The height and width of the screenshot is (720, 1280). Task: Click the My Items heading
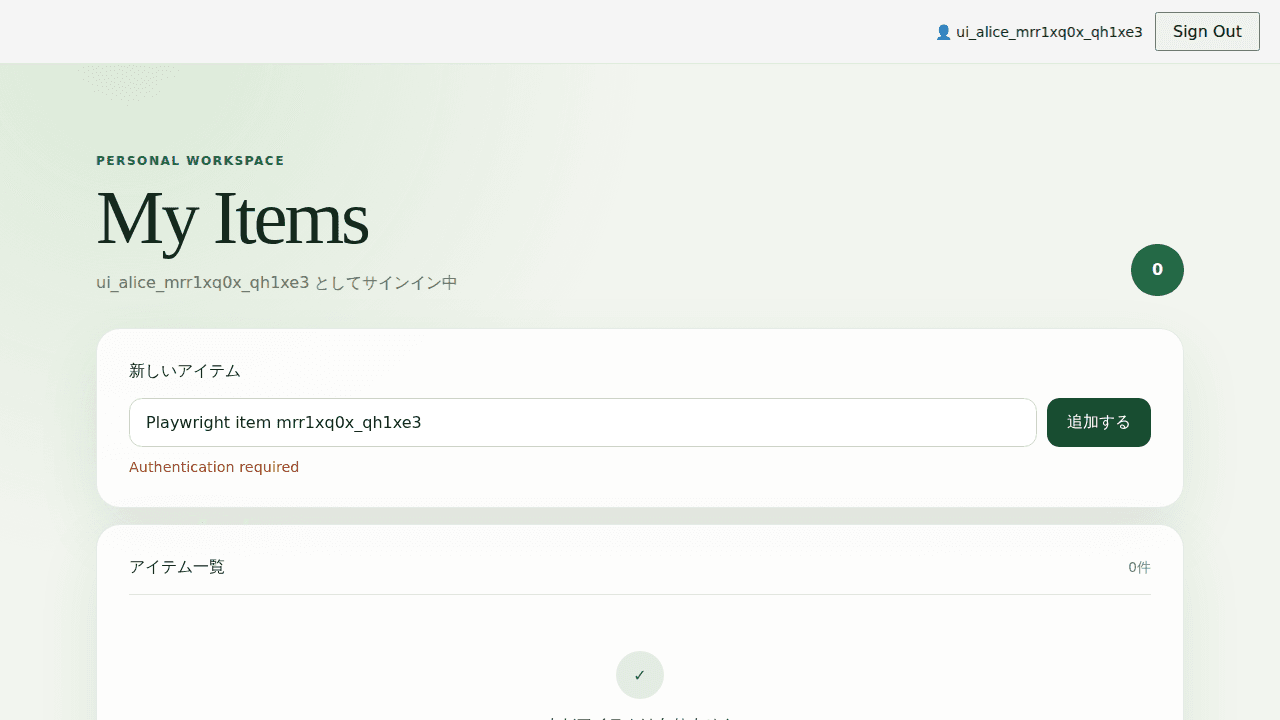(x=232, y=218)
